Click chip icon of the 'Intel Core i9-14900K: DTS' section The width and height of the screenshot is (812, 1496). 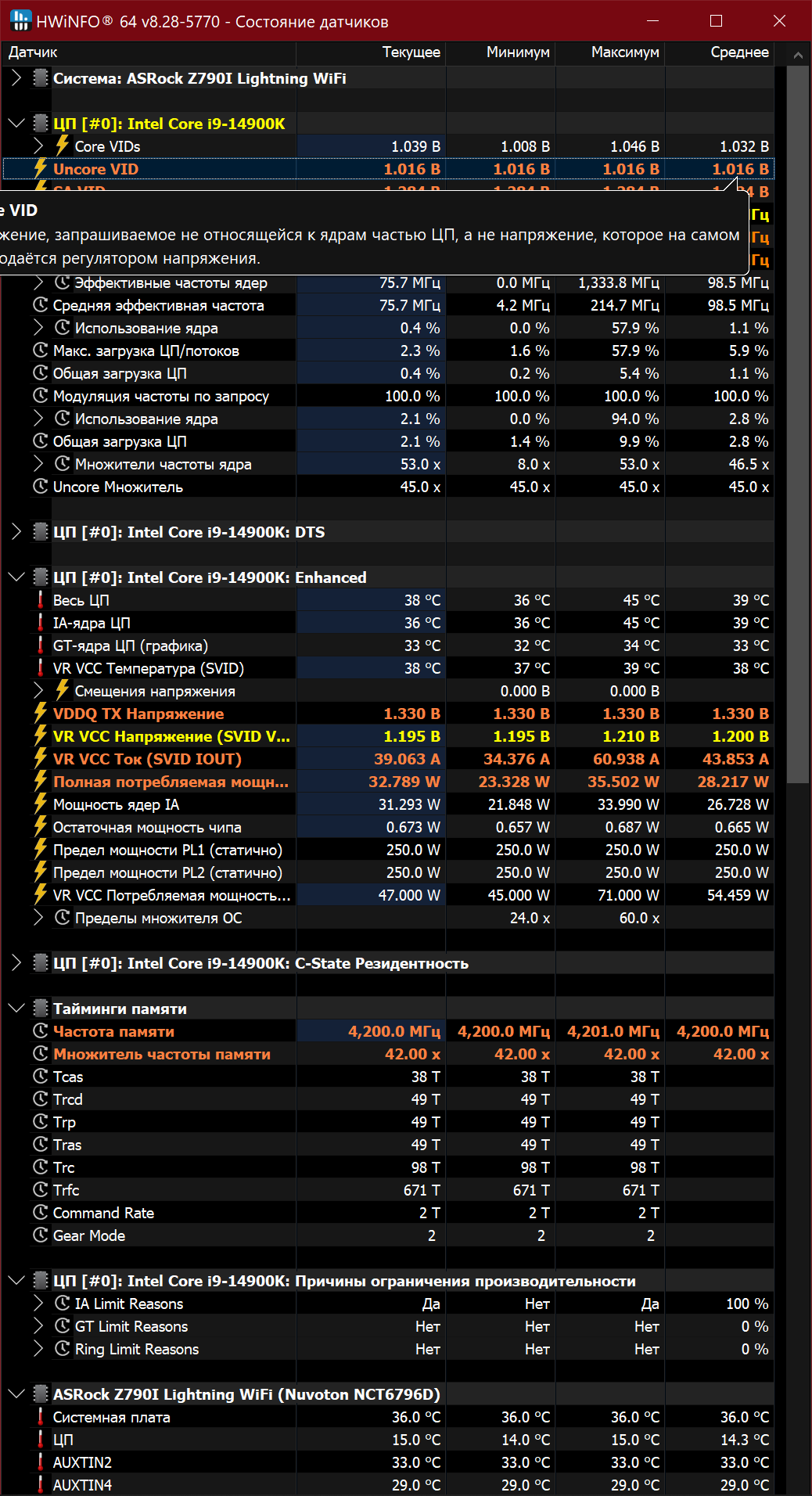pyautogui.click(x=41, y=532)
